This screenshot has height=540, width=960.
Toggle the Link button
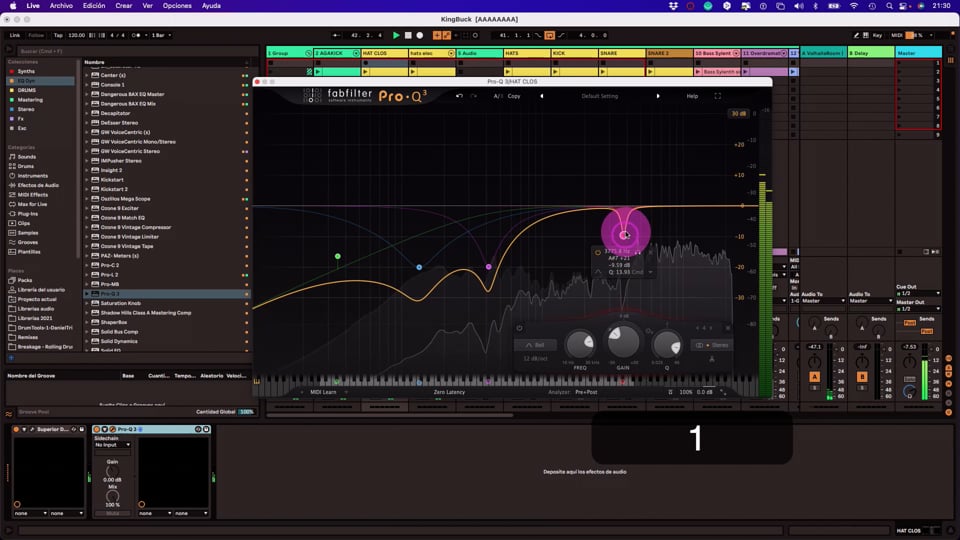(x=15, y=36)
